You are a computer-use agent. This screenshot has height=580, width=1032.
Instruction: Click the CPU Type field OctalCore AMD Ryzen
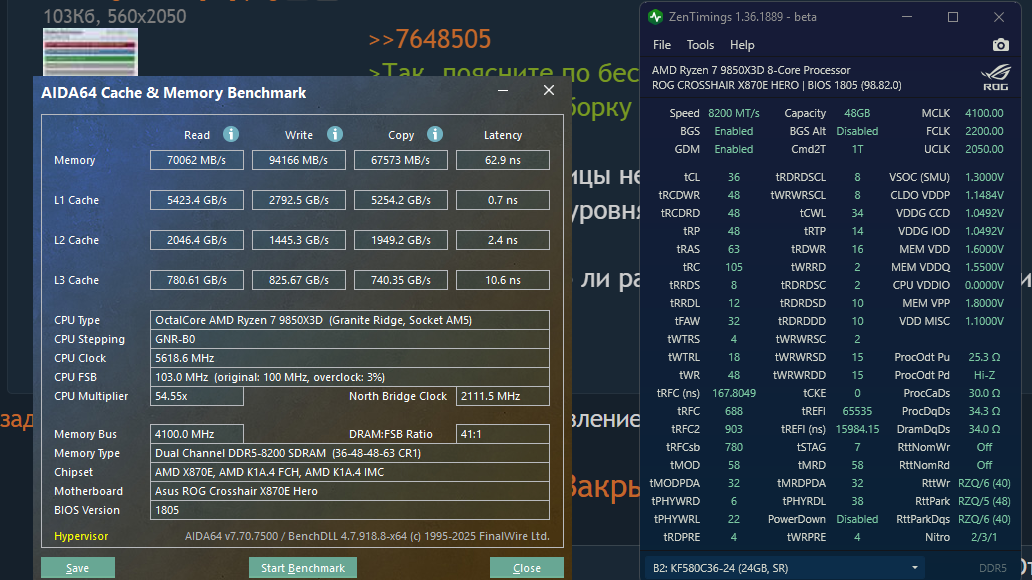[x=349, y=320]
